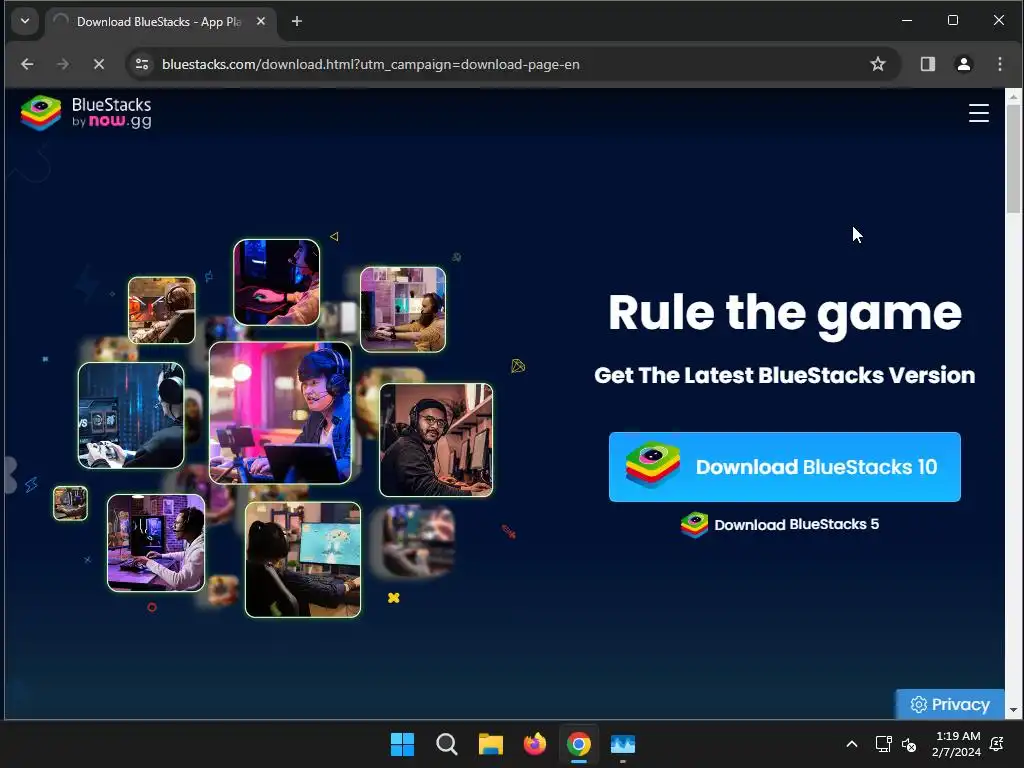Image resolution: width=1024 pixels, height=768 pixels.
Task: Click the scrollbar down arrow
Action: (x=1013, y=710)
